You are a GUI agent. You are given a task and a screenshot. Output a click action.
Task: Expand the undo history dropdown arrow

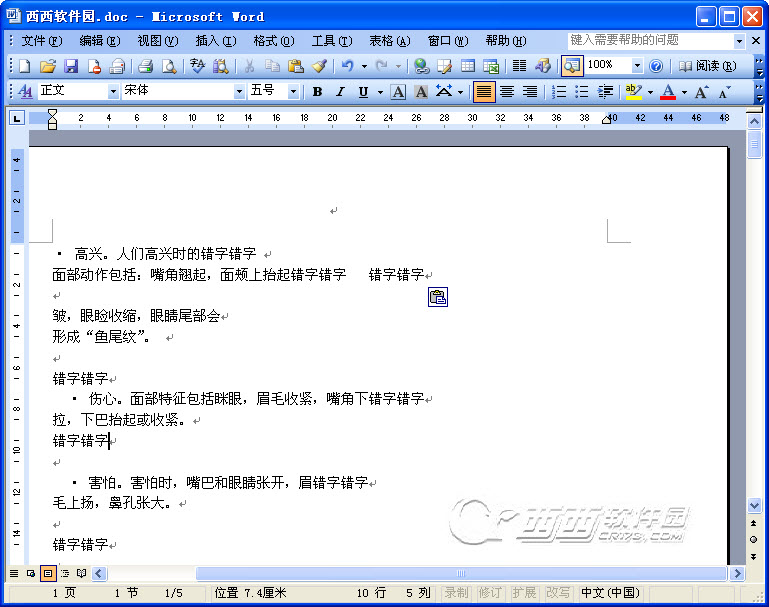click(364, 66)
